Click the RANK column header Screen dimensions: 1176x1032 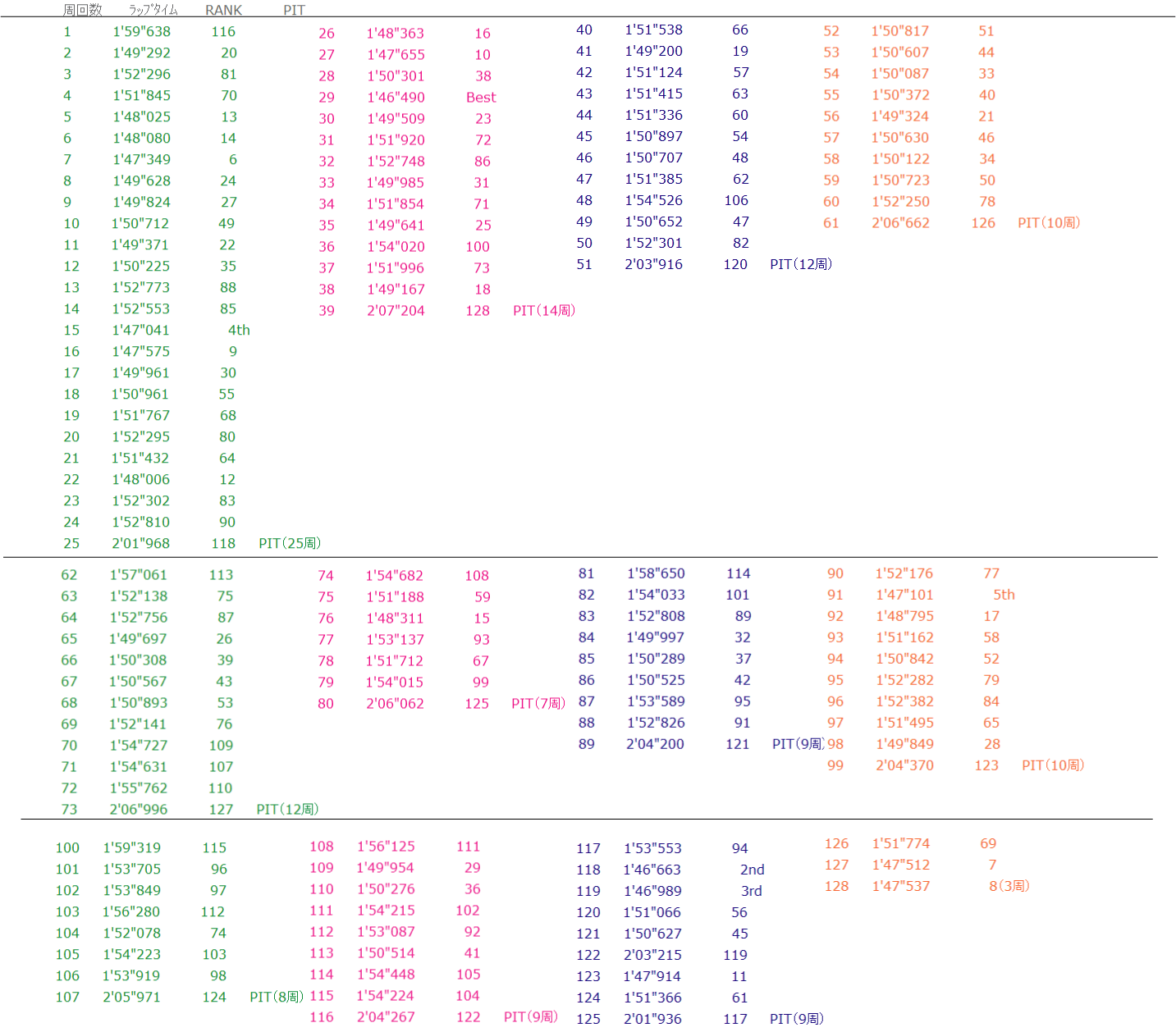click(x=223, y=10)
